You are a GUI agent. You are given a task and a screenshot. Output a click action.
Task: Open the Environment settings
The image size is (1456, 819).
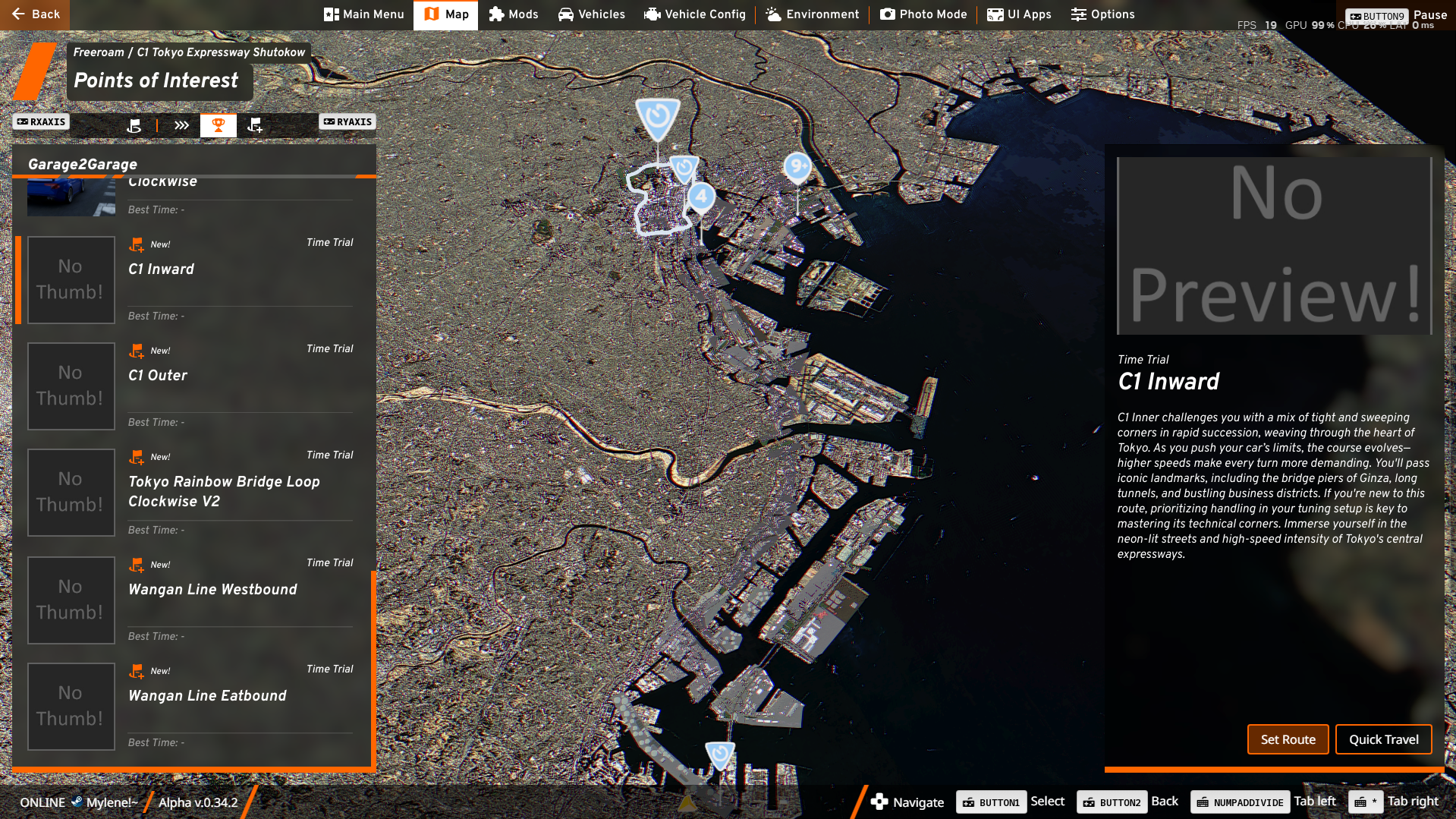tap(813, 14)
